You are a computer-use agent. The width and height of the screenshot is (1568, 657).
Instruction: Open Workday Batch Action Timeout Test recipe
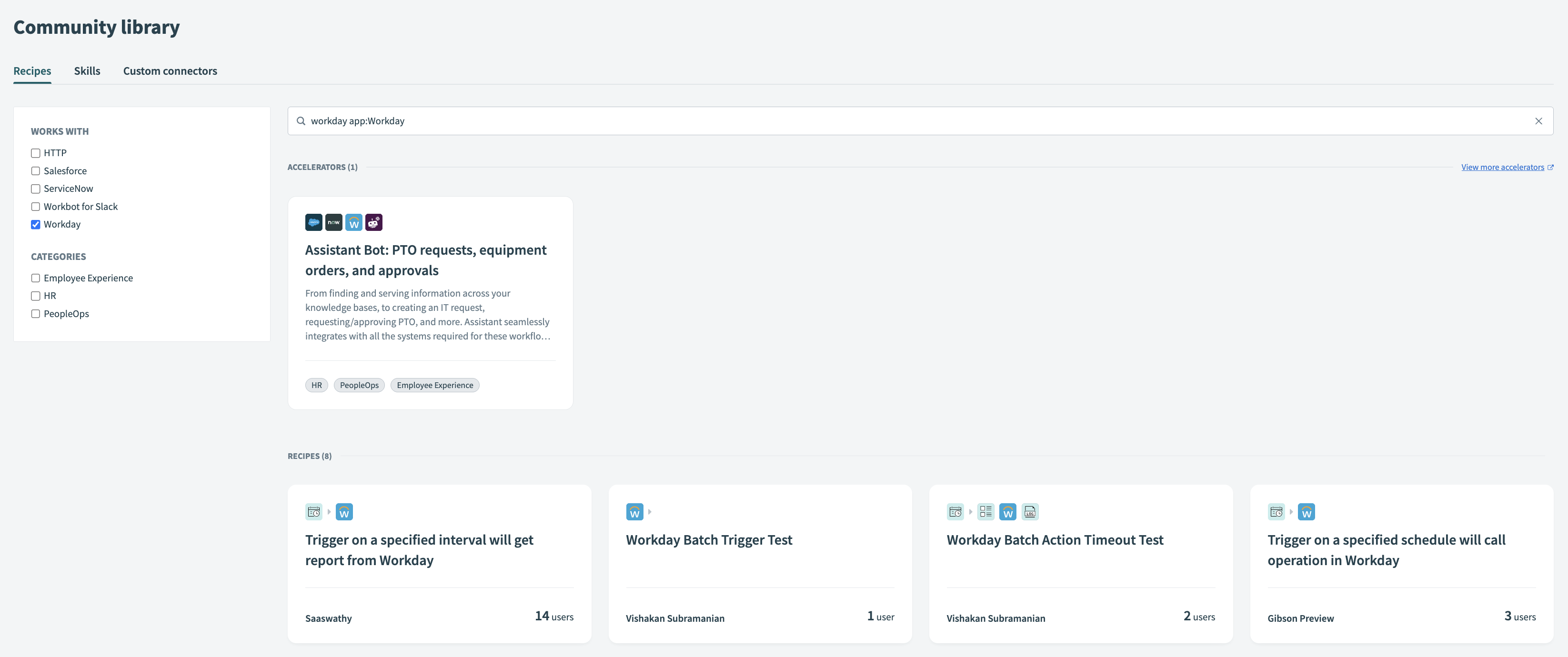(1054, 540)
